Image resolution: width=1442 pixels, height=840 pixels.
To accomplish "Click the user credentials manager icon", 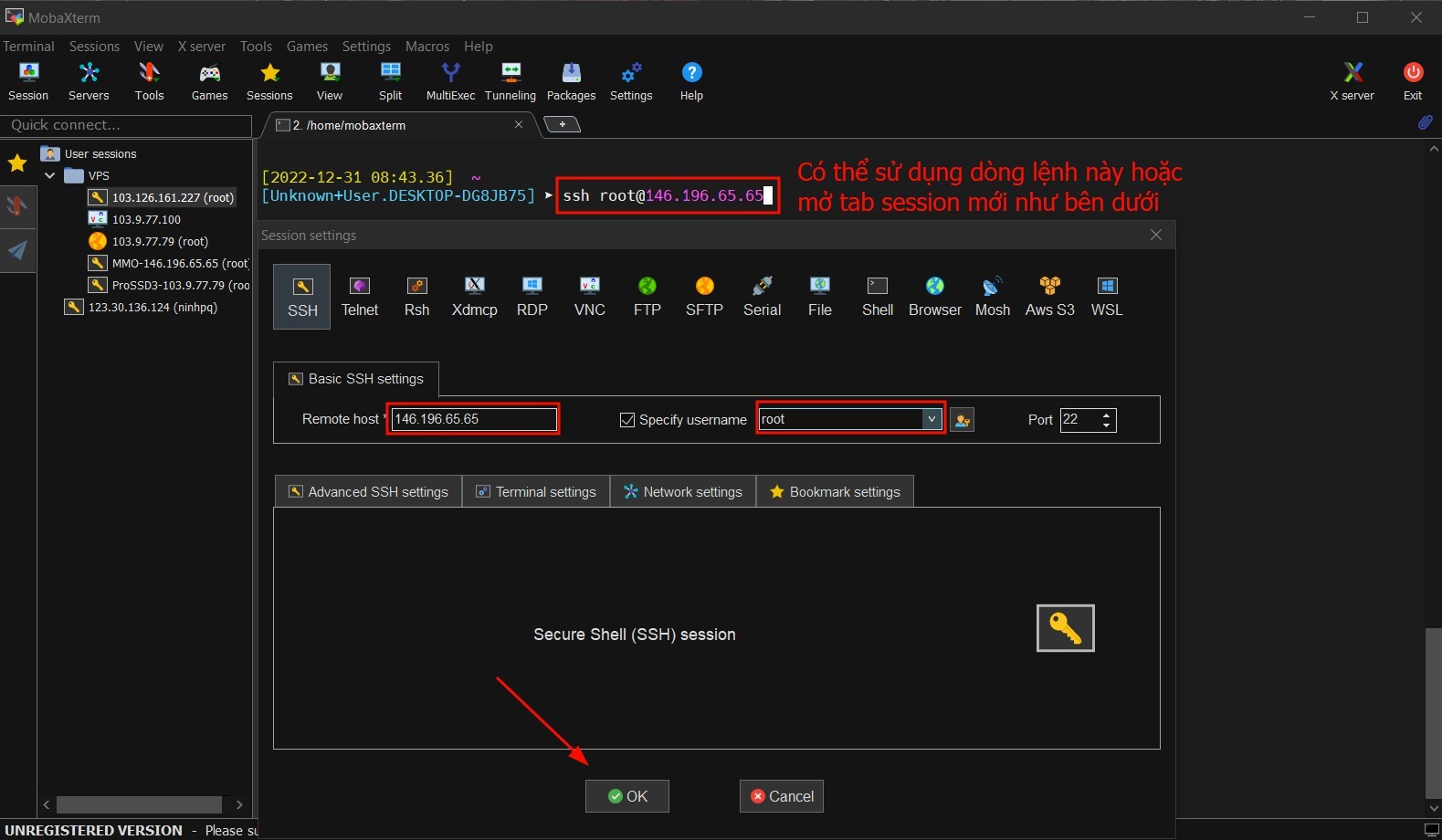I will (962, 420).
